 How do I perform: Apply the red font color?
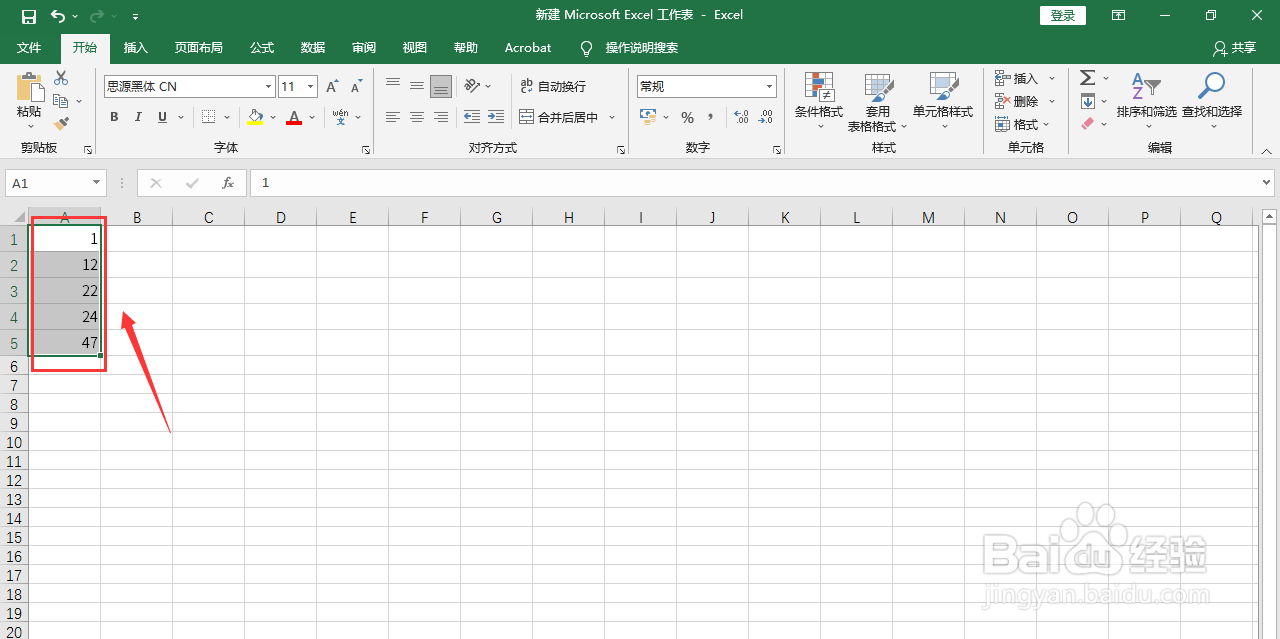(294, 117)
